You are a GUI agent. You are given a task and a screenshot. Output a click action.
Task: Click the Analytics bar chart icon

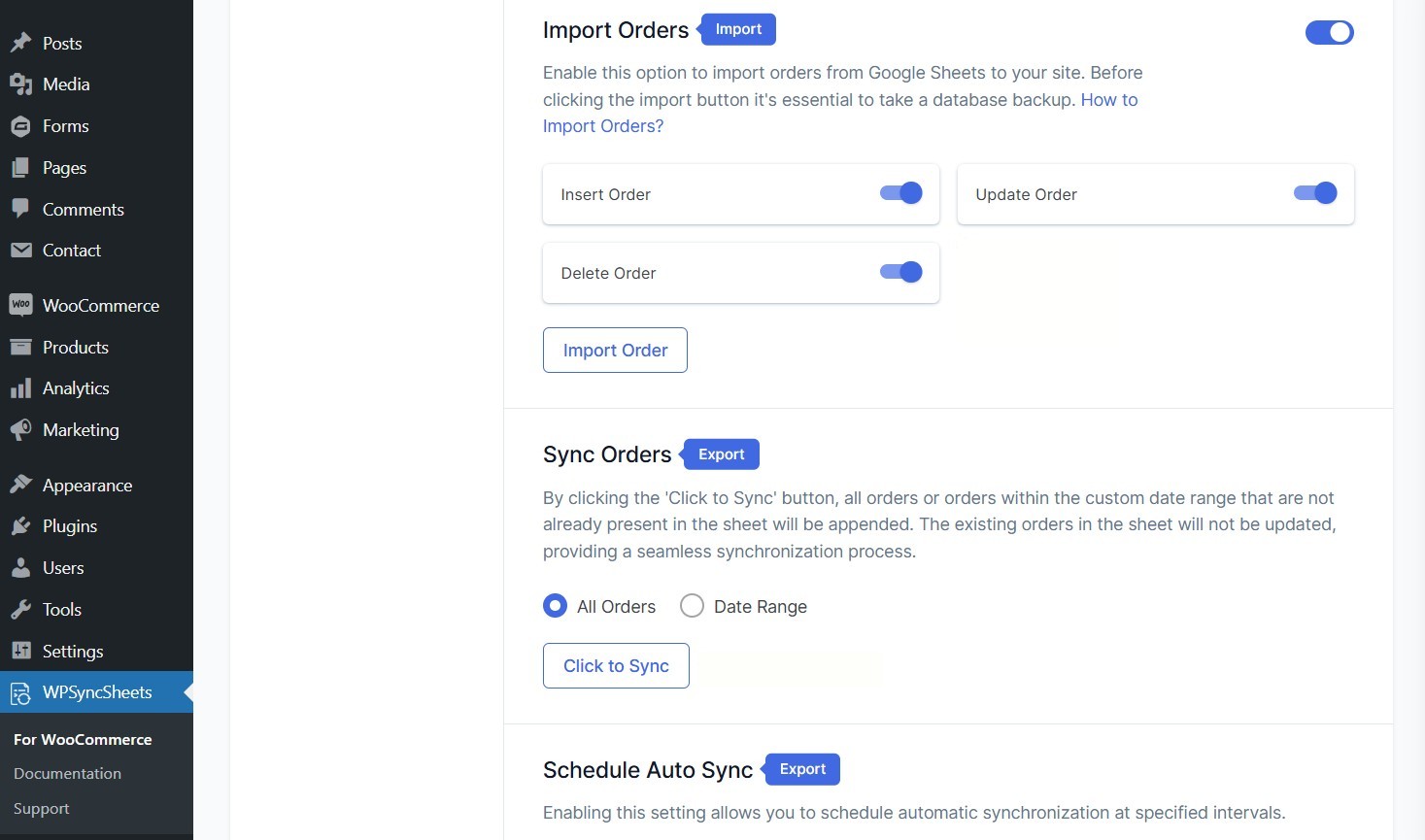pyautogui.click(x=20, y=388)
